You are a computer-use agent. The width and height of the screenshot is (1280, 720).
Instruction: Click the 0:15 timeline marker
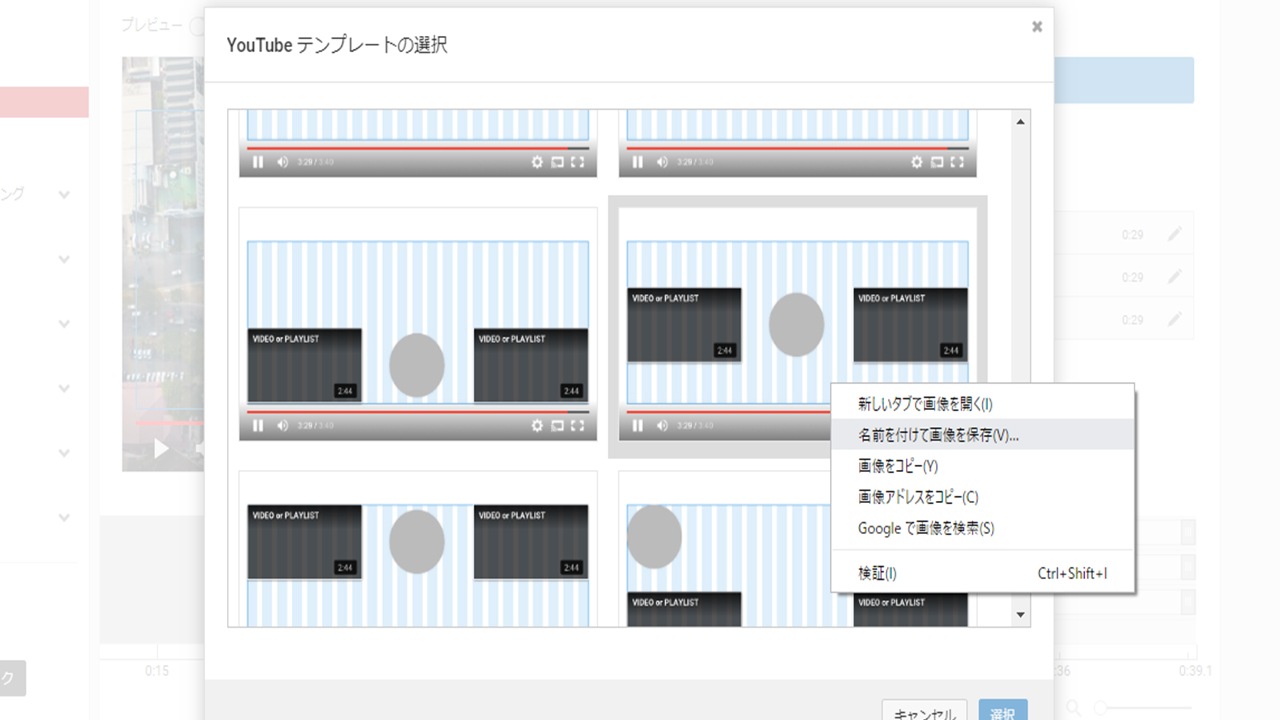click(156, 671)
